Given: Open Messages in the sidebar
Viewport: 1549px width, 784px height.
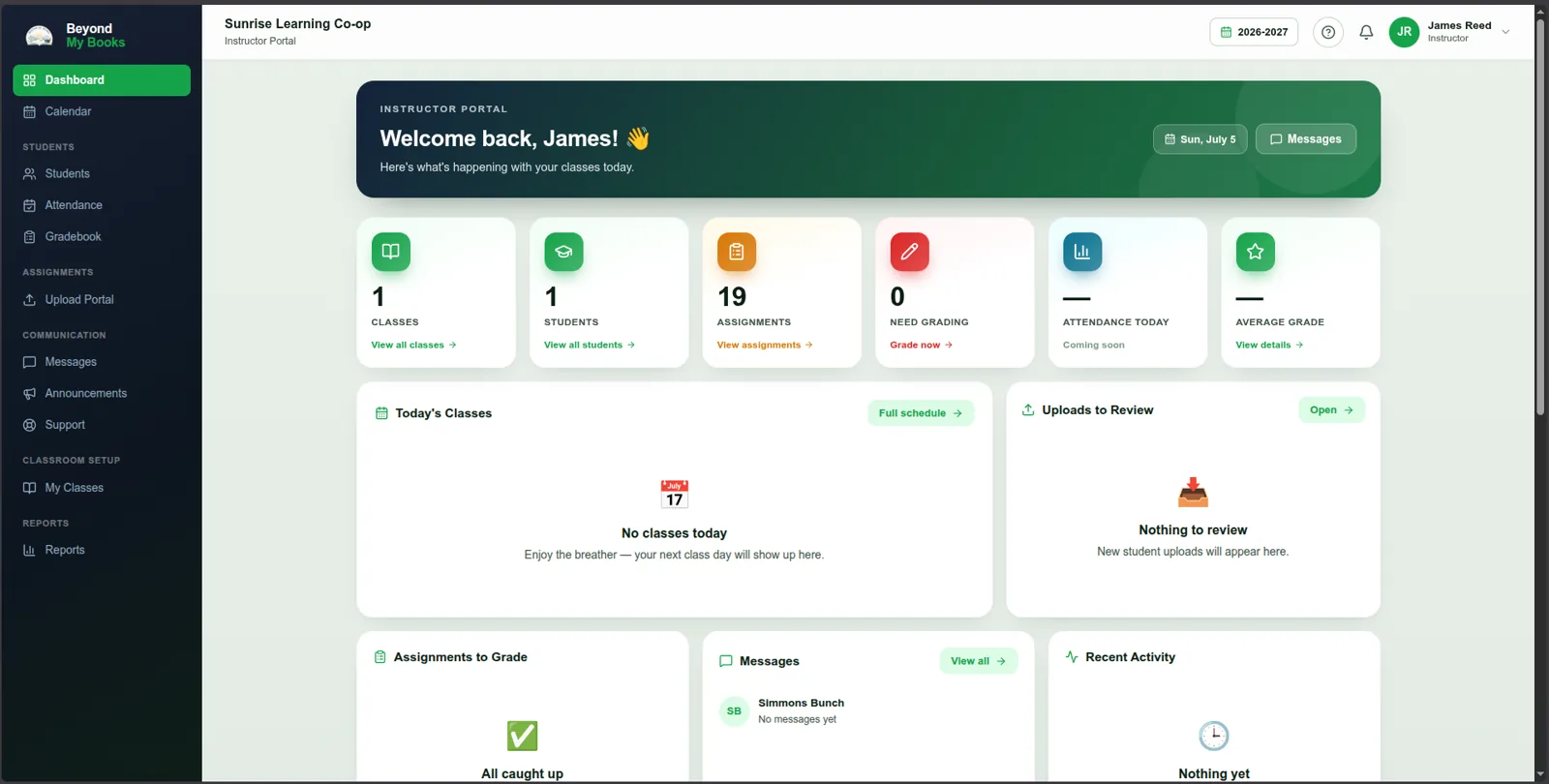Looking at the screenshot, I should tap(102, 362).
